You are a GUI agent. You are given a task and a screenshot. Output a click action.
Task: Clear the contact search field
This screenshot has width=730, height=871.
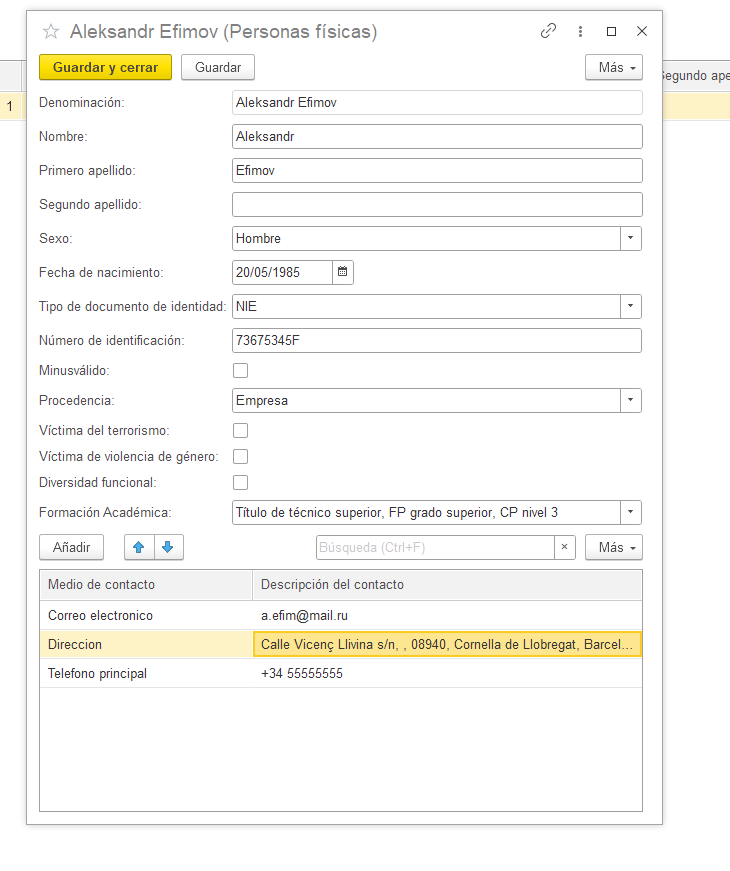point(565,547)
